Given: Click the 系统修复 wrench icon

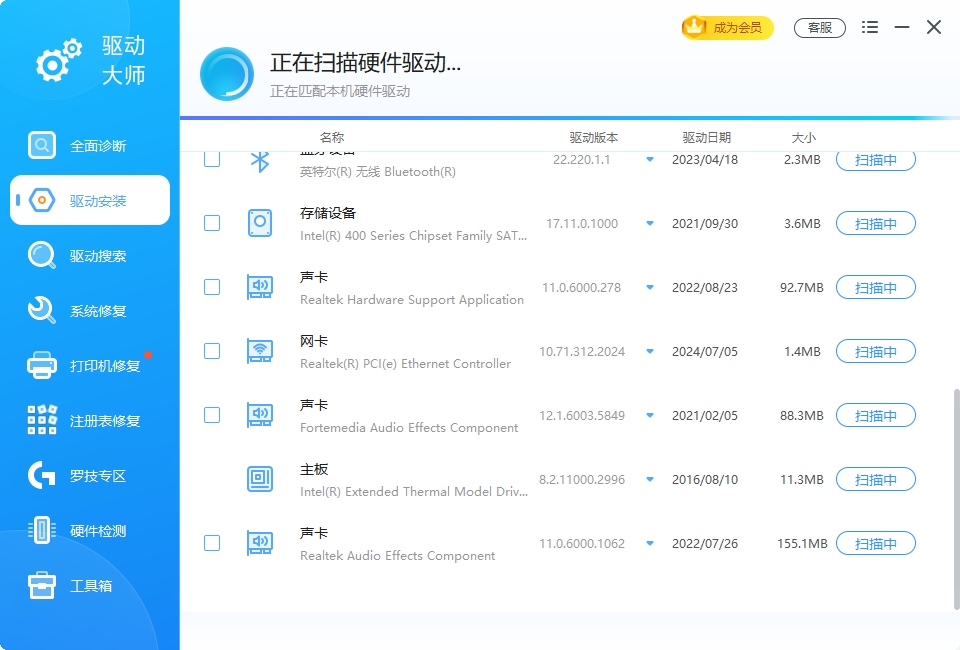Looking at the screenshot, I should (42, 310).
